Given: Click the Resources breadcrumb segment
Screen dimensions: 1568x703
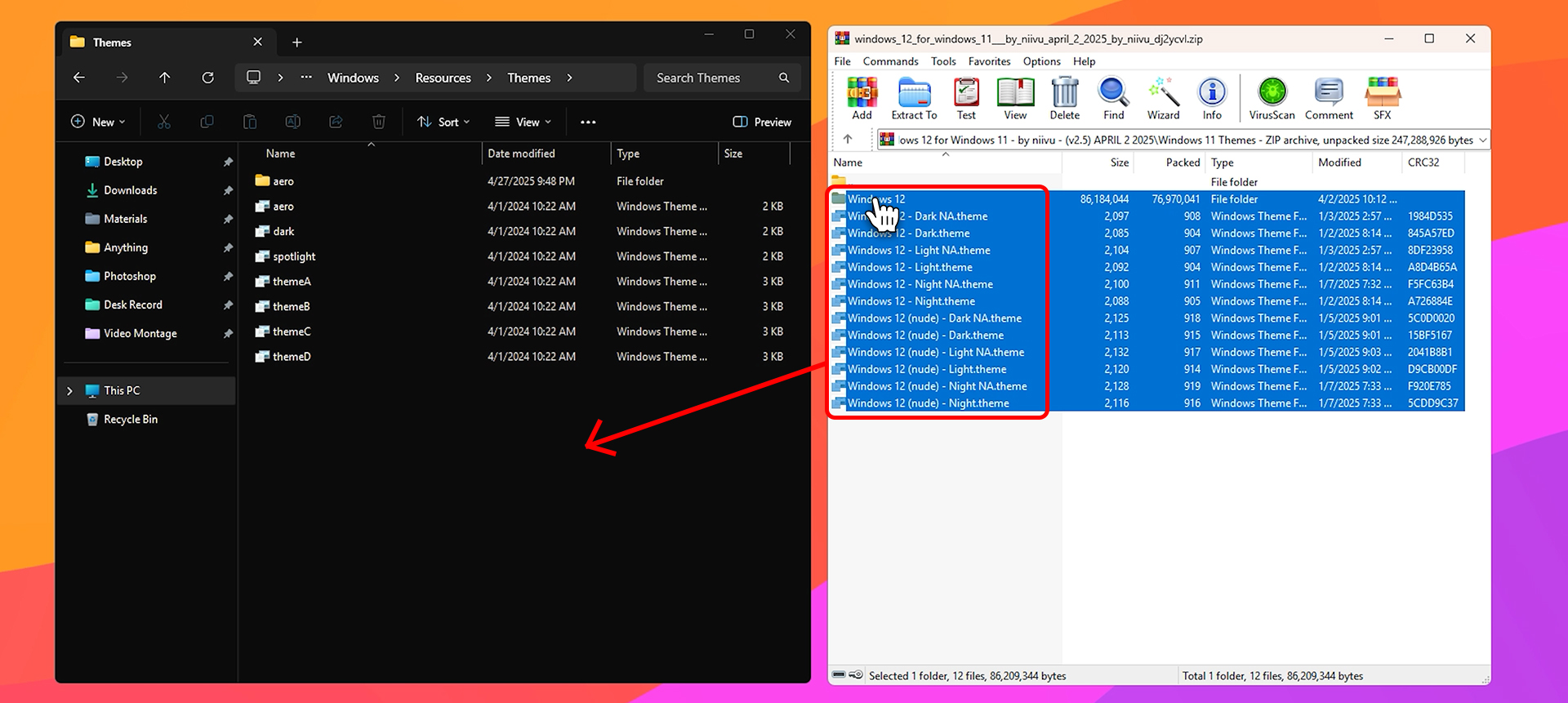Looking at the screenshot, I should (443, 78).
